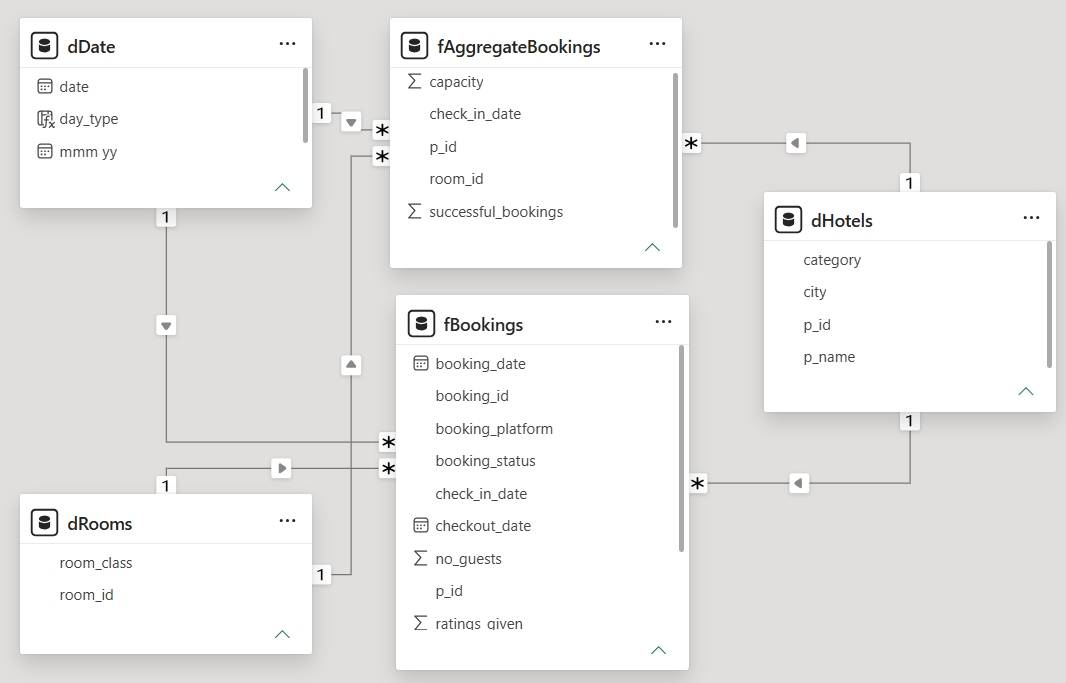Collapse the dDate table card
1066x683 pixels.
(x=282, y=188)
